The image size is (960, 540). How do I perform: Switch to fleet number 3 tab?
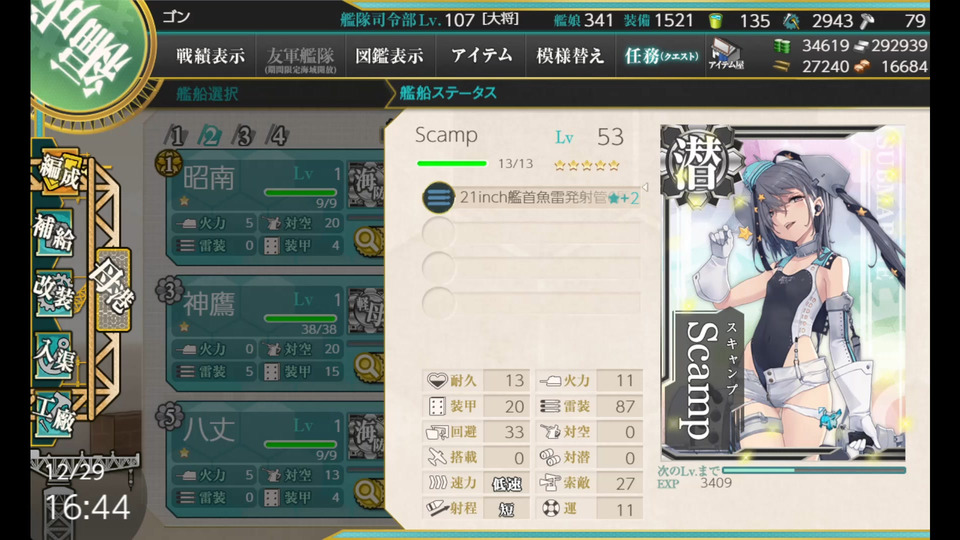pyautogui.click(x=244, y=135)
